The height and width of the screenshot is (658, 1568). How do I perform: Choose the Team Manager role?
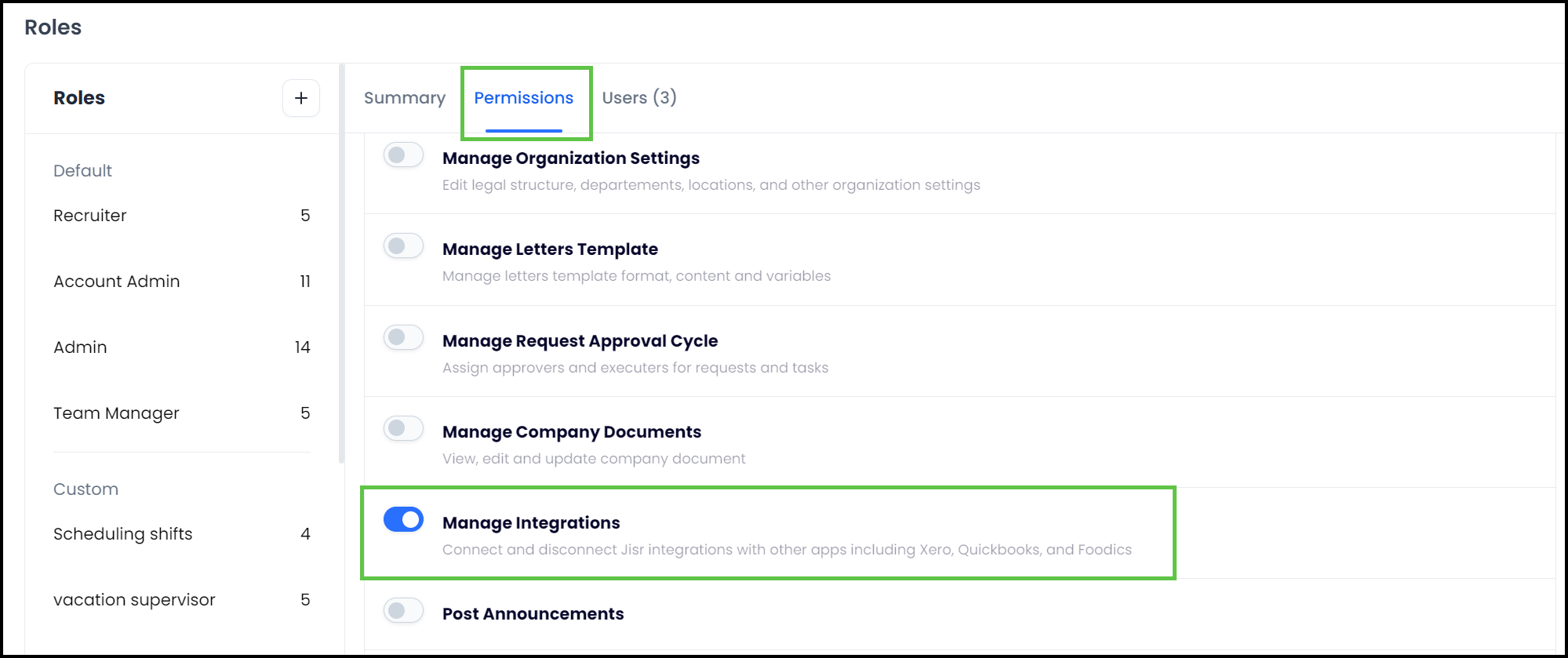pos(116,413)
